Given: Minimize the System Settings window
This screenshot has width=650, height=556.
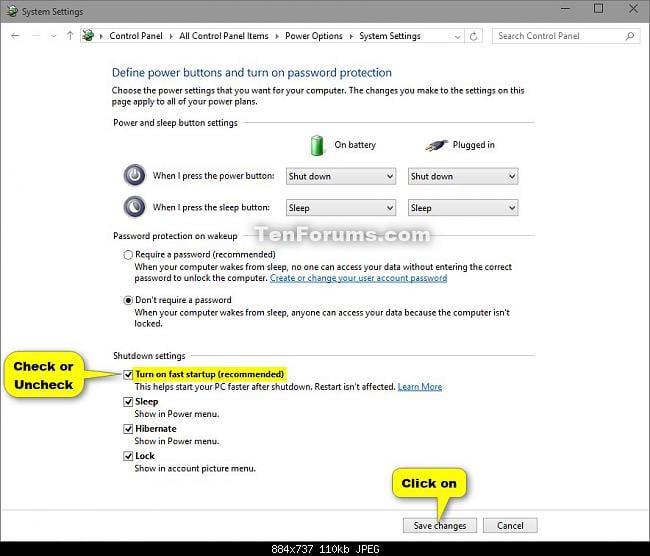Looking at the screenshot, I should pos(565,9).
